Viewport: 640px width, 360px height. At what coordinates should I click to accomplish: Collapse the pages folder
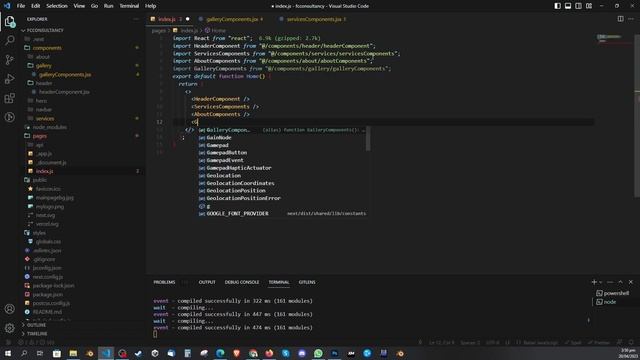pos(40,136)
